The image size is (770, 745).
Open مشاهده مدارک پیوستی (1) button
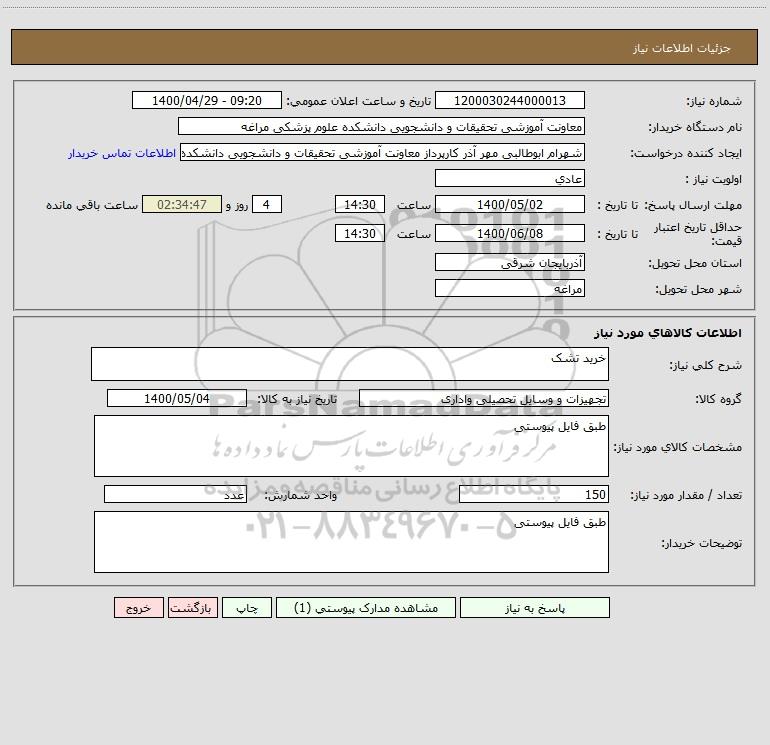[366, 607]
